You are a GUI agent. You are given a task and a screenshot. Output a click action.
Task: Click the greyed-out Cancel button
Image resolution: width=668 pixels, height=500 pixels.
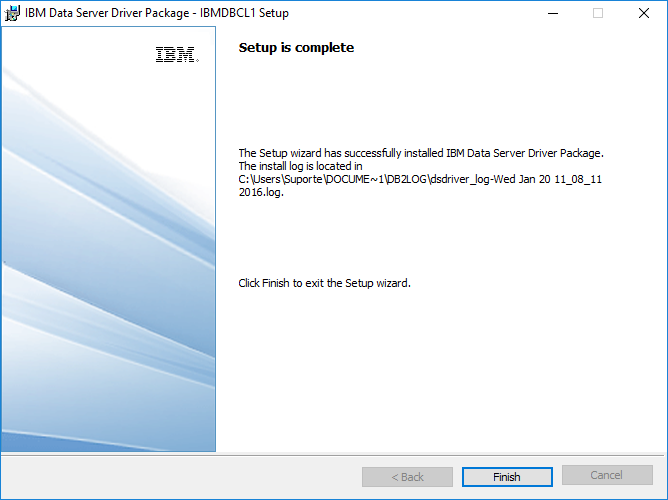click(606, 476)
